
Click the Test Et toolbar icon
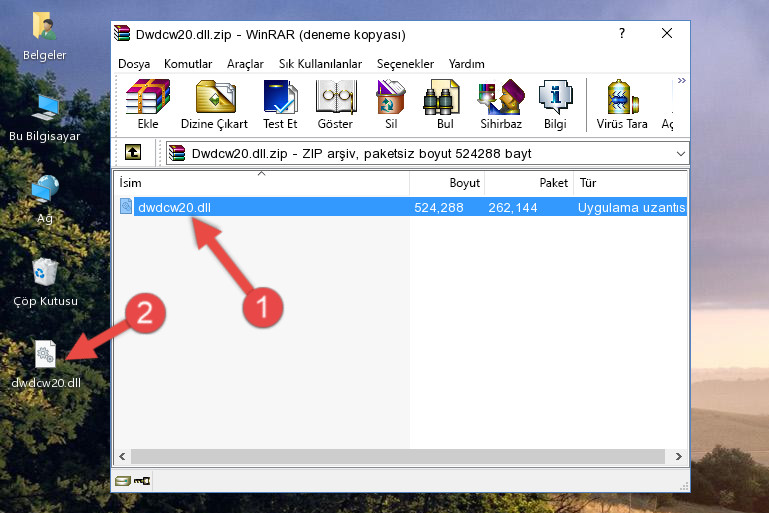[x=280, y=104]
